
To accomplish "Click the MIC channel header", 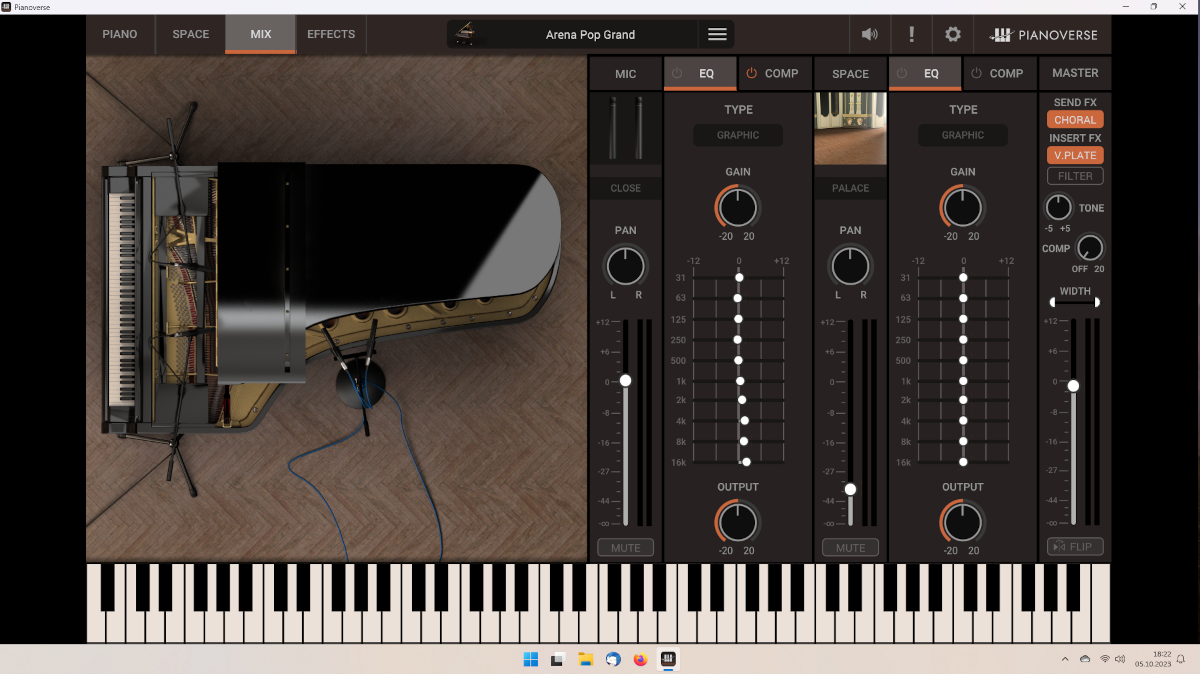I will (626, 73).
